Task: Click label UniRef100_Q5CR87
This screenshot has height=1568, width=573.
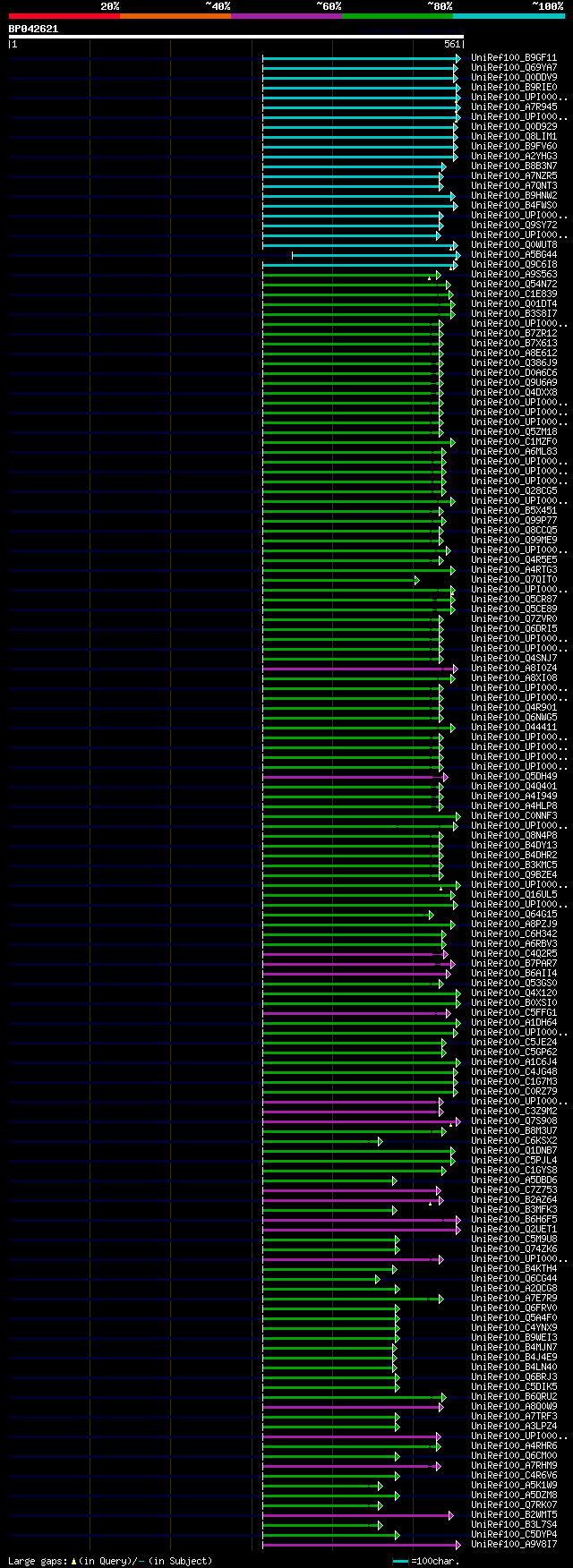Action: [x=514, y=599]
